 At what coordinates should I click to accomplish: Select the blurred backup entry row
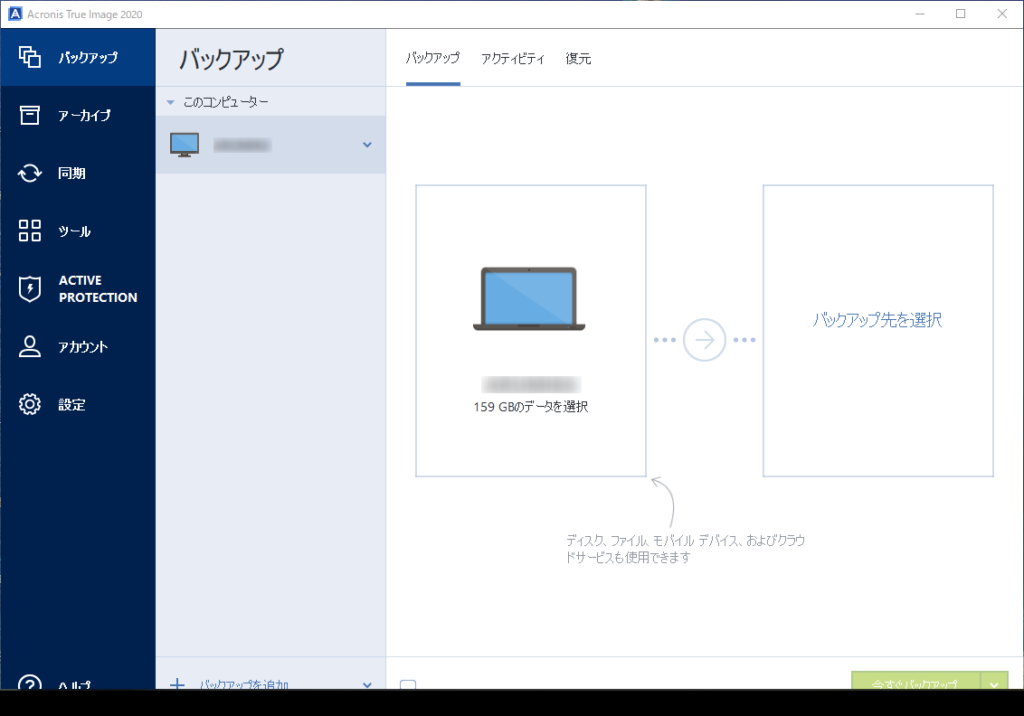coord(270,144)
